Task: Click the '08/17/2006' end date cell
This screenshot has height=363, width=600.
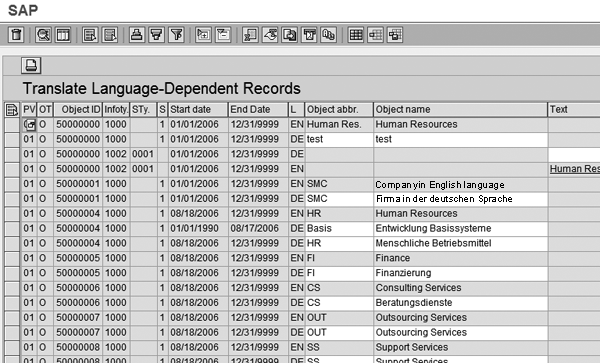Action: [258, 229]
